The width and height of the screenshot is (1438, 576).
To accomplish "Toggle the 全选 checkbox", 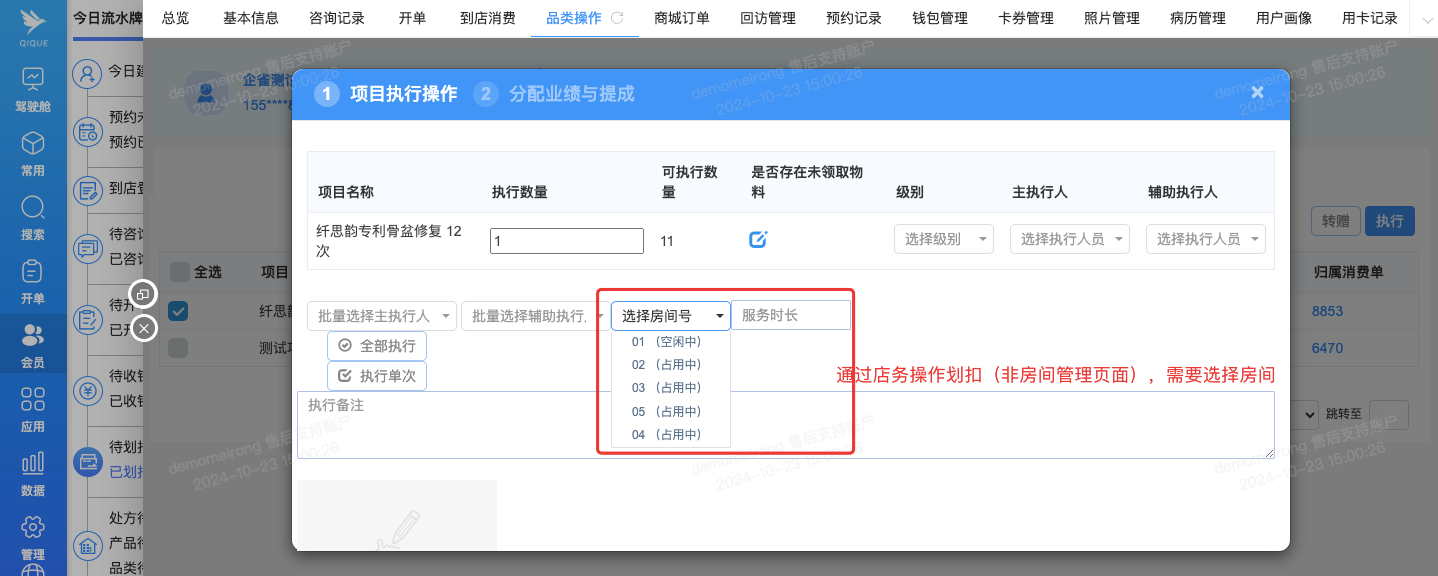I will click(179, 272).
